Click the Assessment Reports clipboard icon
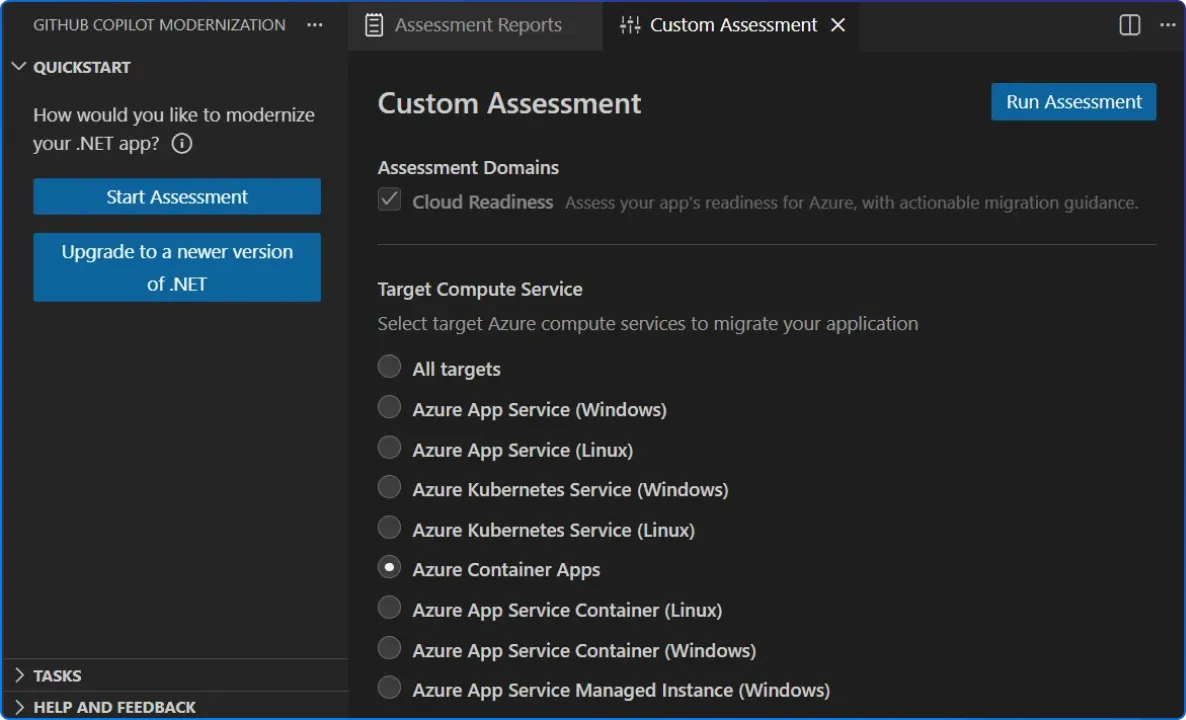Screen dimensions: 1186x720 [375, 24]
